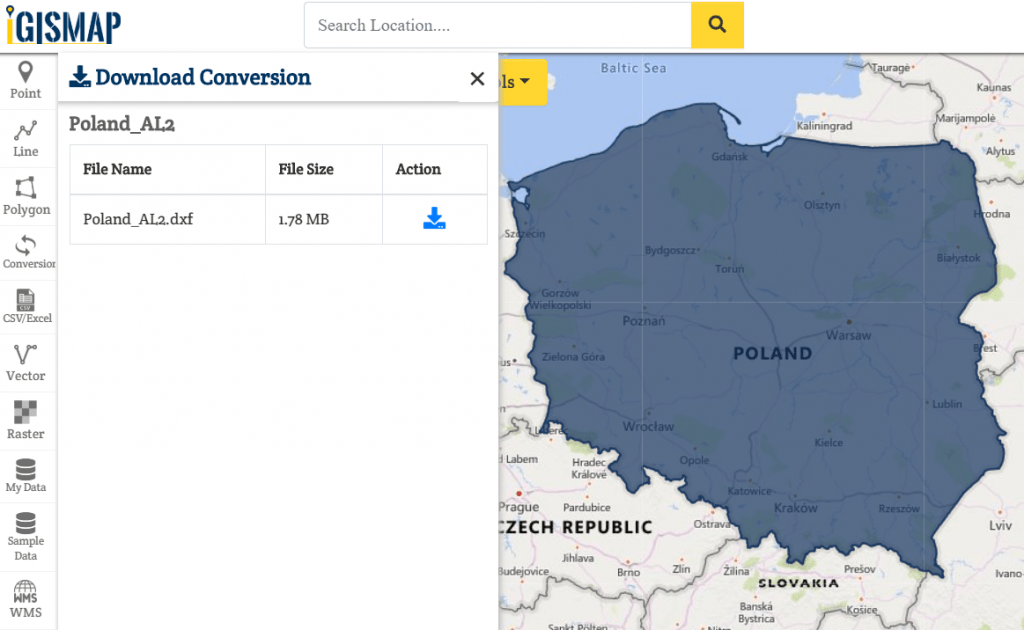
Task: Click the Poland_AL2.dxf file name
Action: [138, 219]
